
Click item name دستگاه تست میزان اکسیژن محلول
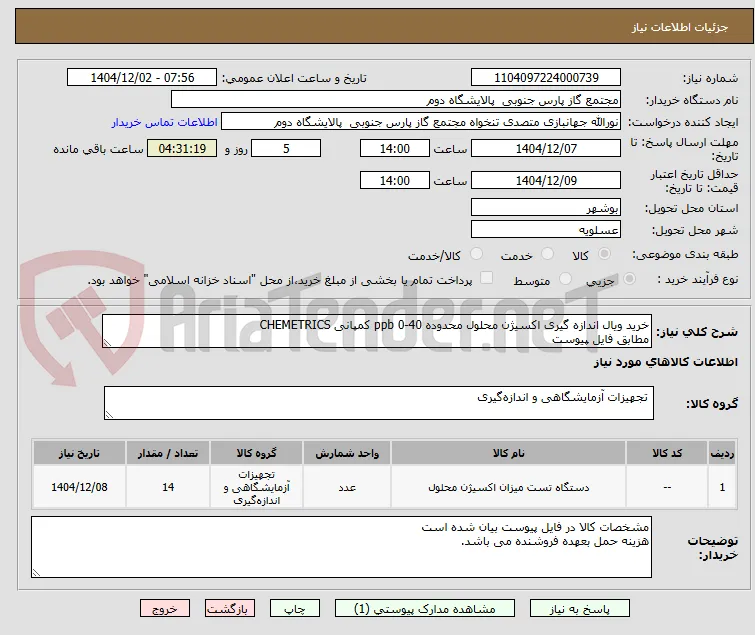508,487
